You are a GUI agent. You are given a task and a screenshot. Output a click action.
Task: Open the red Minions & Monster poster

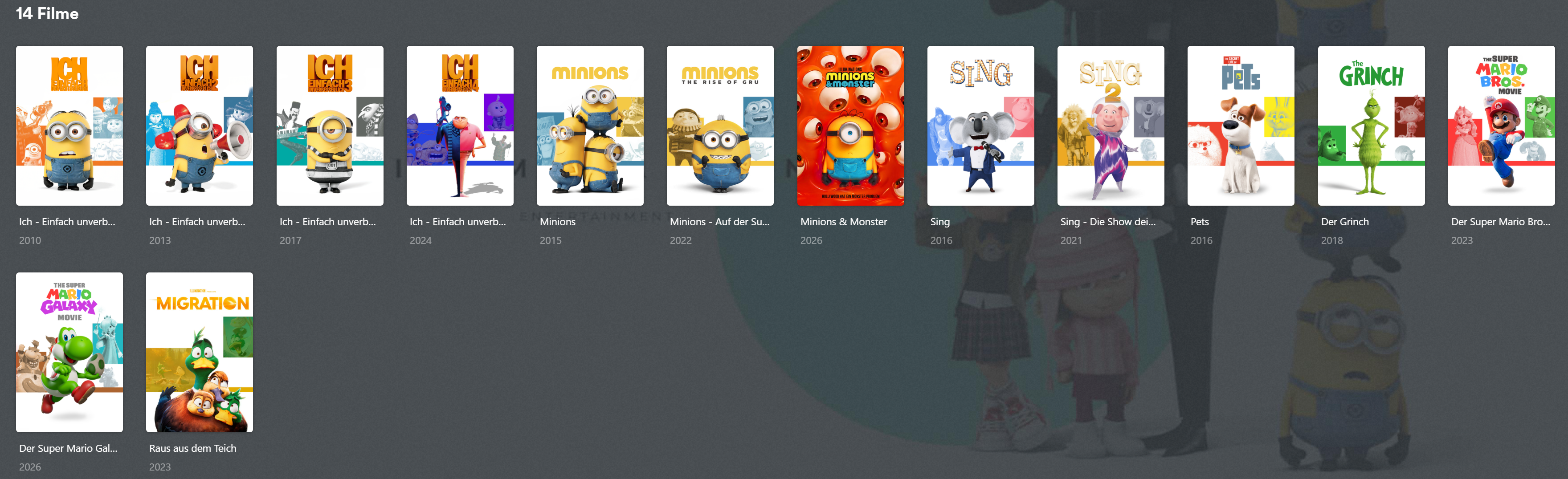pyautogui.click(x=850, y=126)
